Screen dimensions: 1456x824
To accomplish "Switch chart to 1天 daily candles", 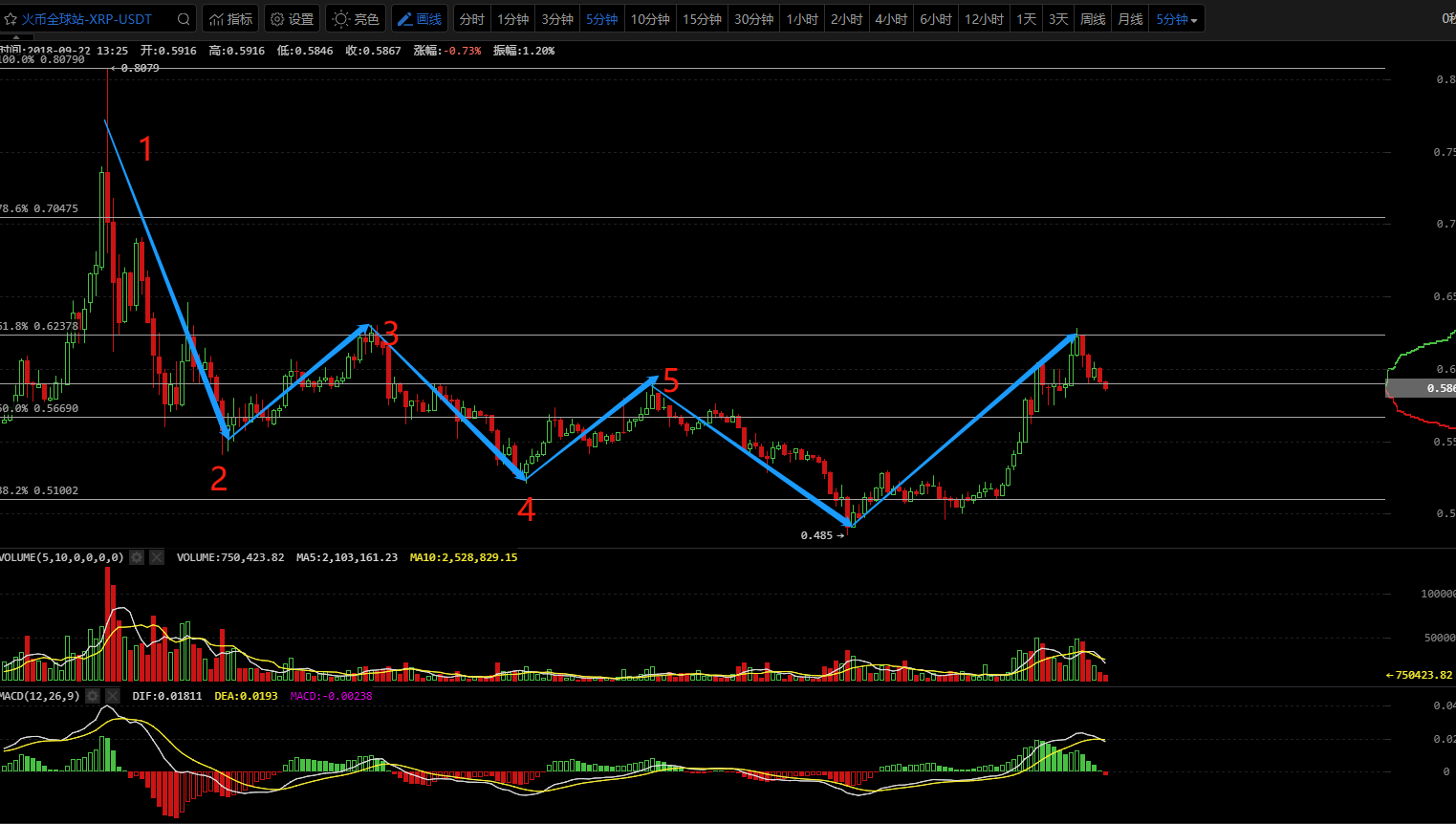I will 1026,19.
